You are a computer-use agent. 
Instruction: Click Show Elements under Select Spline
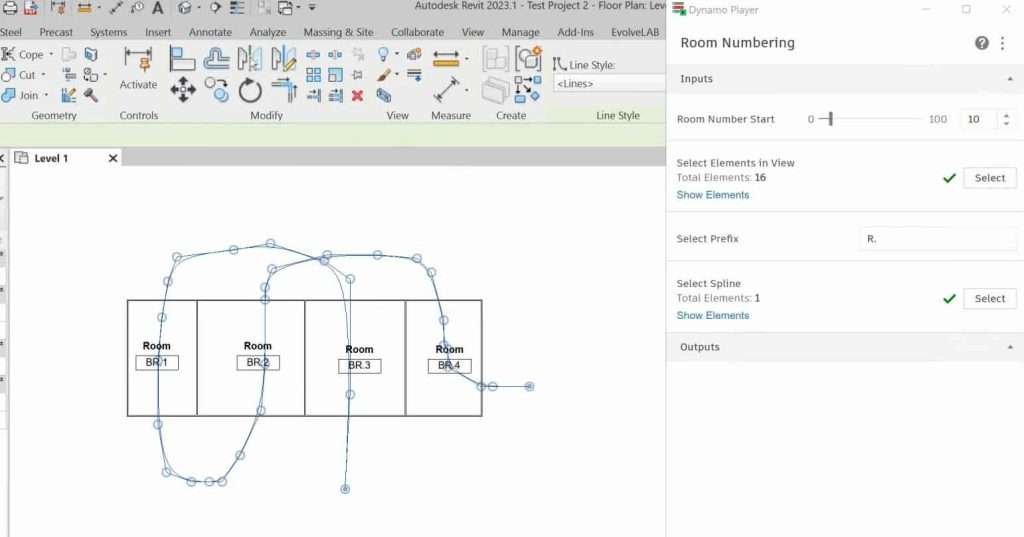pyautogui.click(x=712, y=316)
